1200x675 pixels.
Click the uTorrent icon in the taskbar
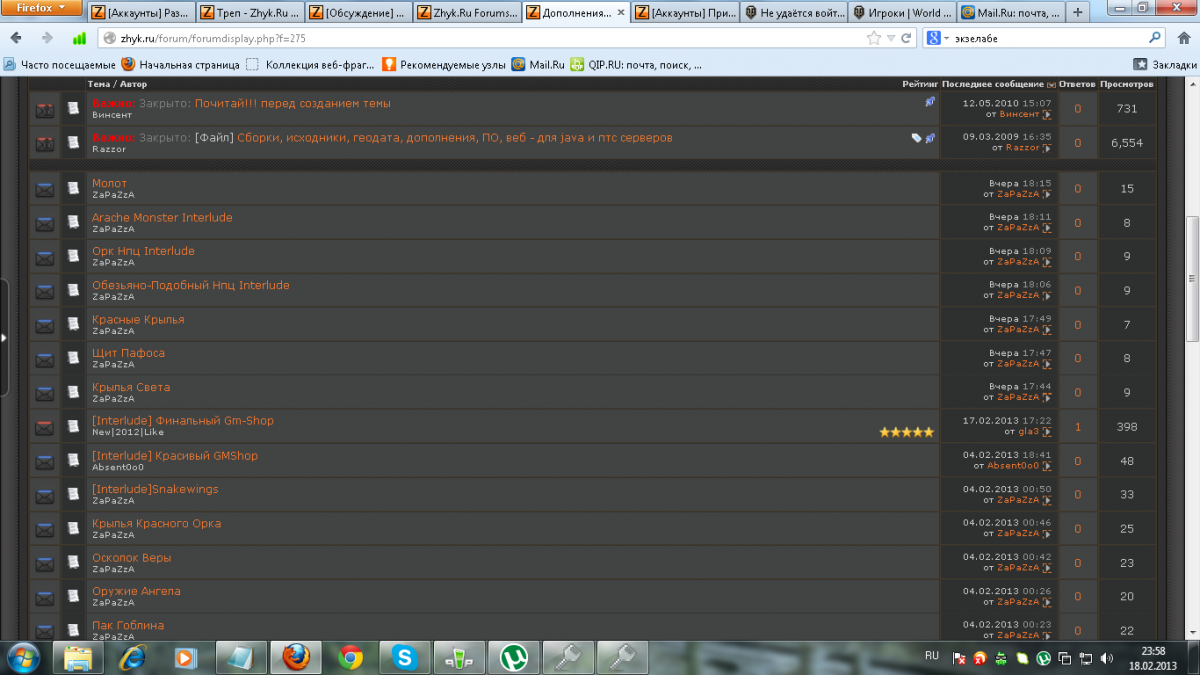click(x=514, y=657)
